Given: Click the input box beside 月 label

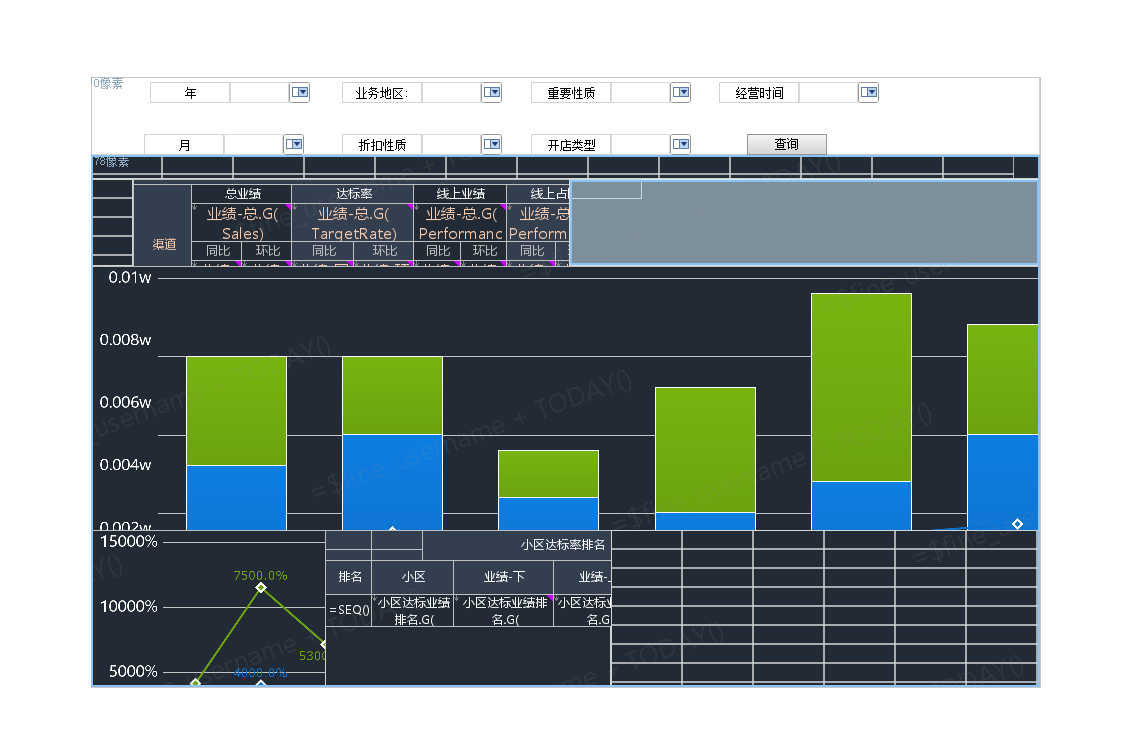Looking at the screenshot, I should [254, 144].
